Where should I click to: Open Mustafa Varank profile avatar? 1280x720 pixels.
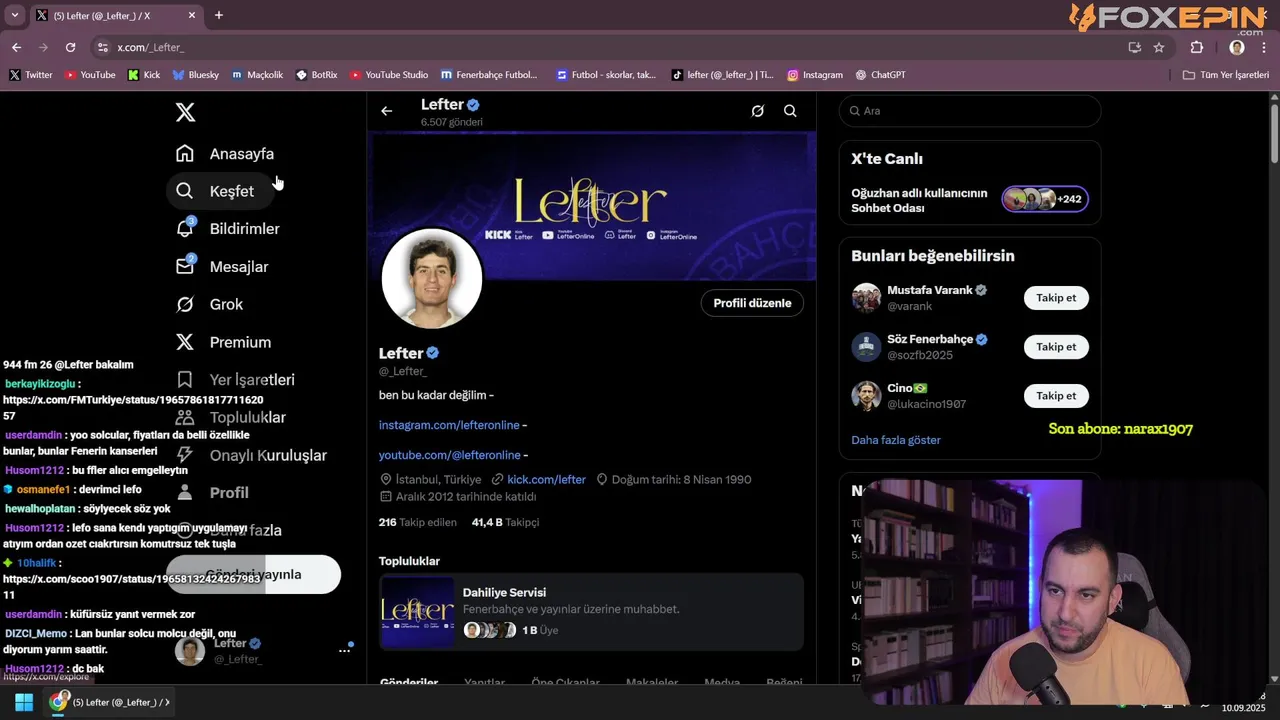coord(866,298)
